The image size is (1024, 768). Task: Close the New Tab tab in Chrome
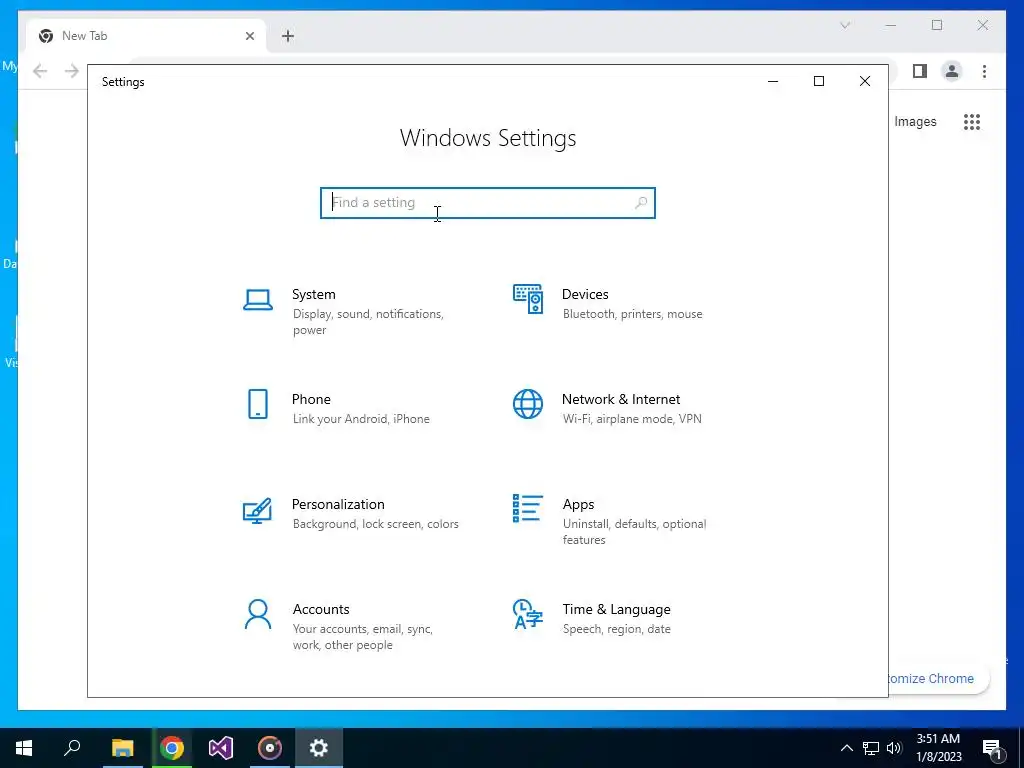pyautogui.click(x=249, y=36)
